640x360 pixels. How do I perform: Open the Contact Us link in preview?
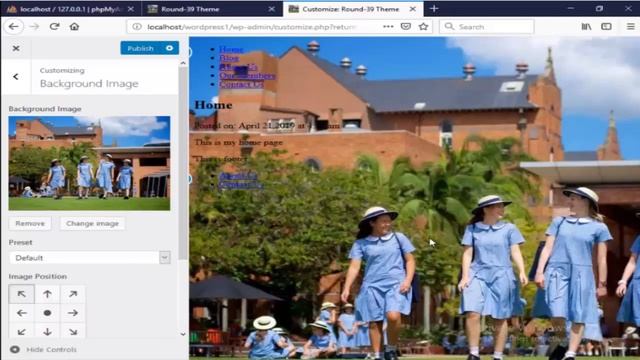click(x=241, y=84)
